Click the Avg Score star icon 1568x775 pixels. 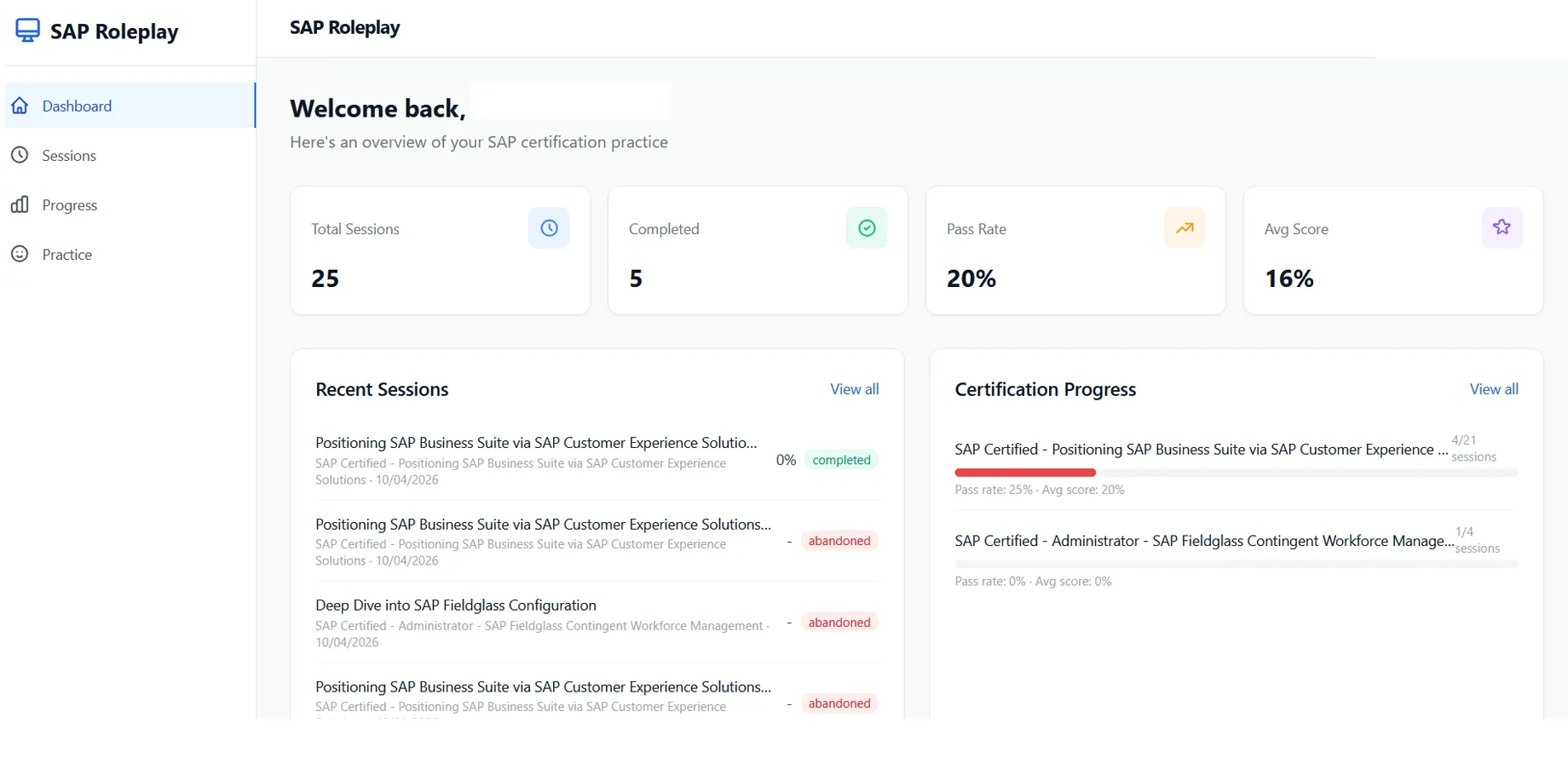tap(1502, 227)
